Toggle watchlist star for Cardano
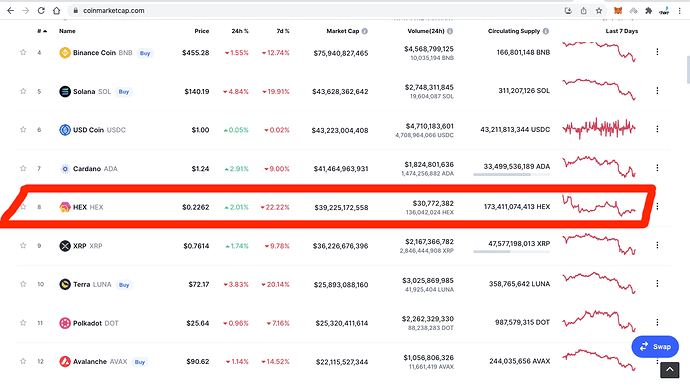 coord(23,168)
